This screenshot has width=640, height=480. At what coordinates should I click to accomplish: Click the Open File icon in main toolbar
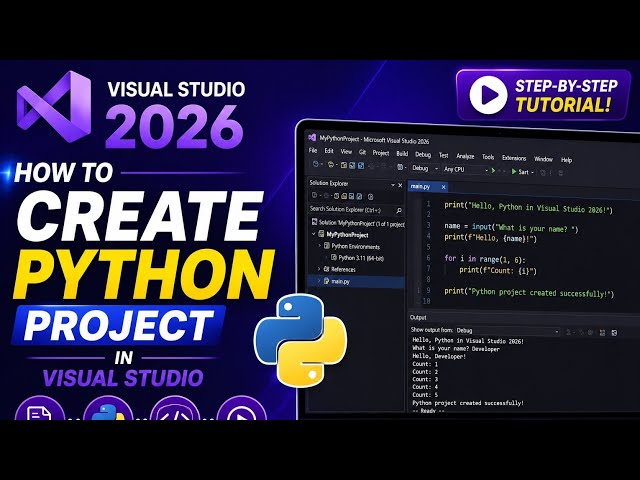click(344, 165)
